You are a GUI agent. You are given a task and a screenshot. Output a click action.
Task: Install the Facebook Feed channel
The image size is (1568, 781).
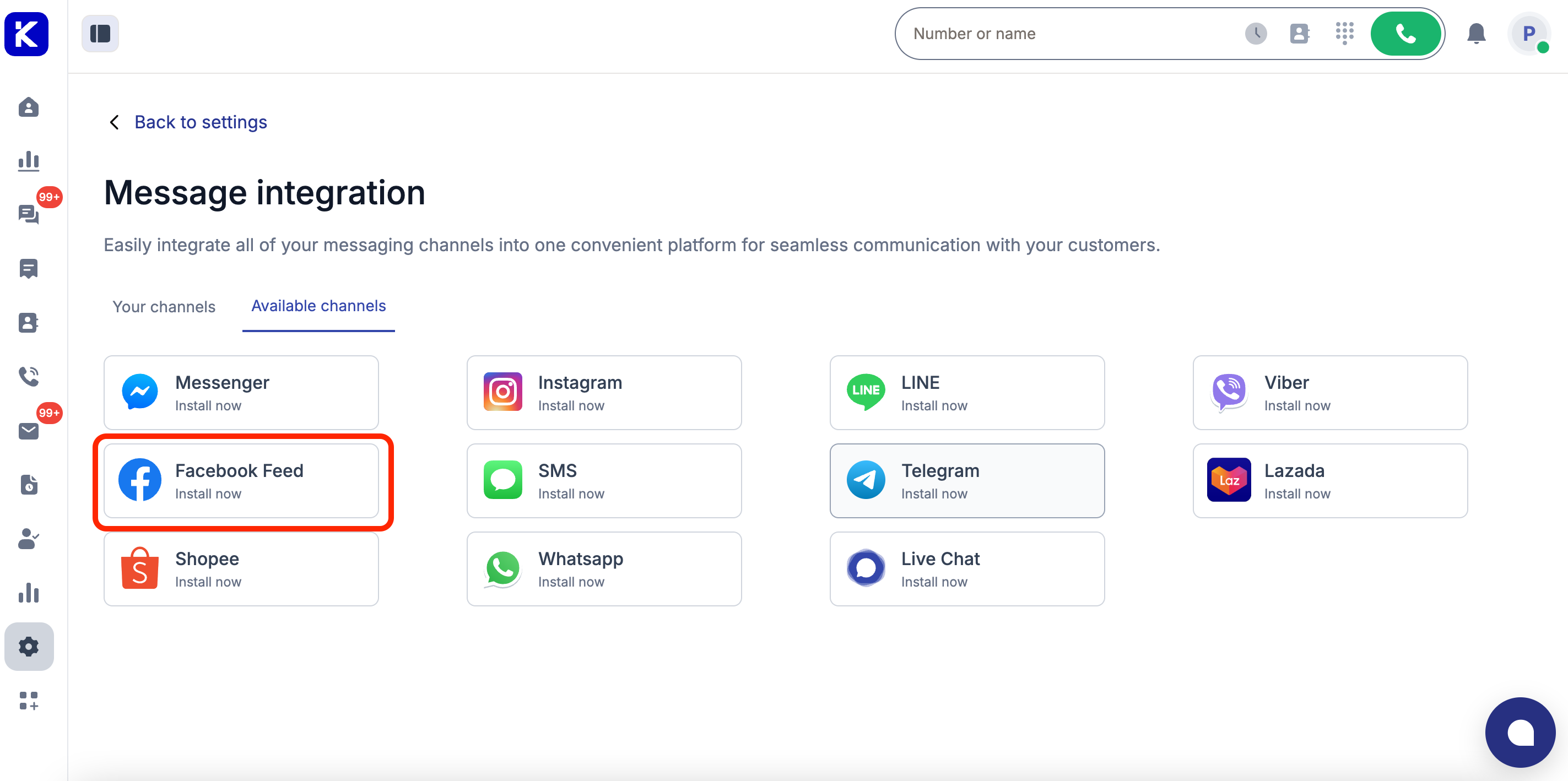241,481
